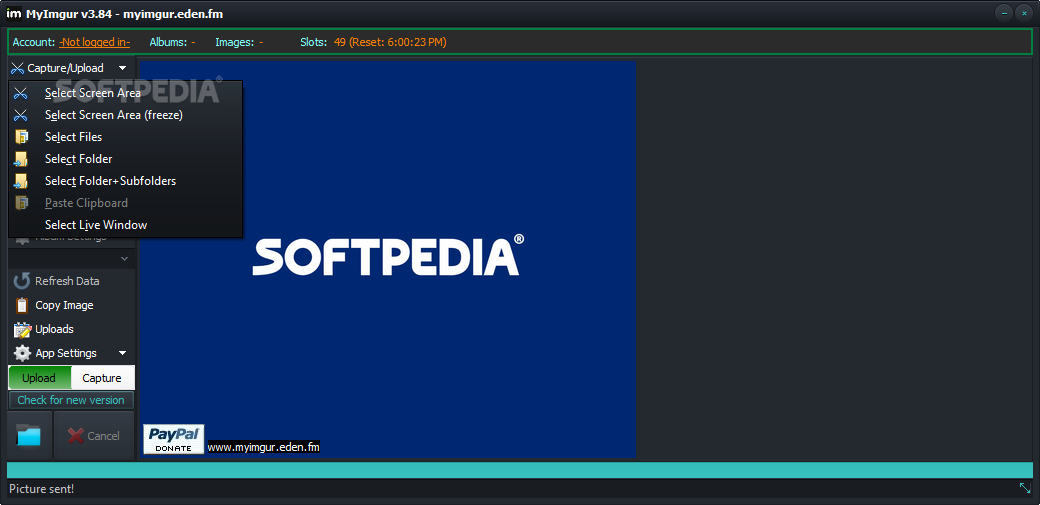This screenshot has width=1040, height=505.
Task: Choose Select Folder+Subfolders menu entry
Action: (x=125, y=180)
